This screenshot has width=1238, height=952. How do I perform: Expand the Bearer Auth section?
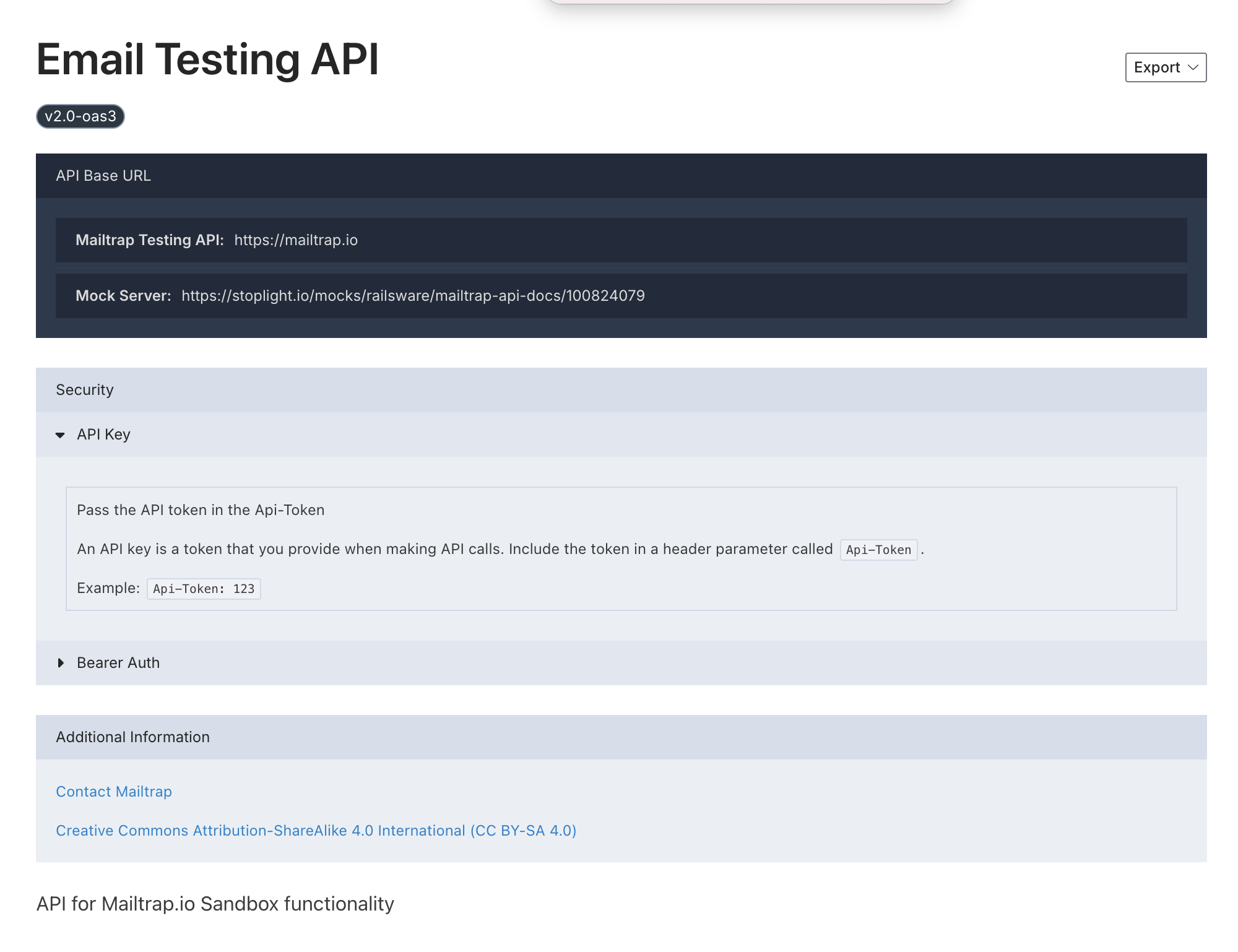click(621, 663)
